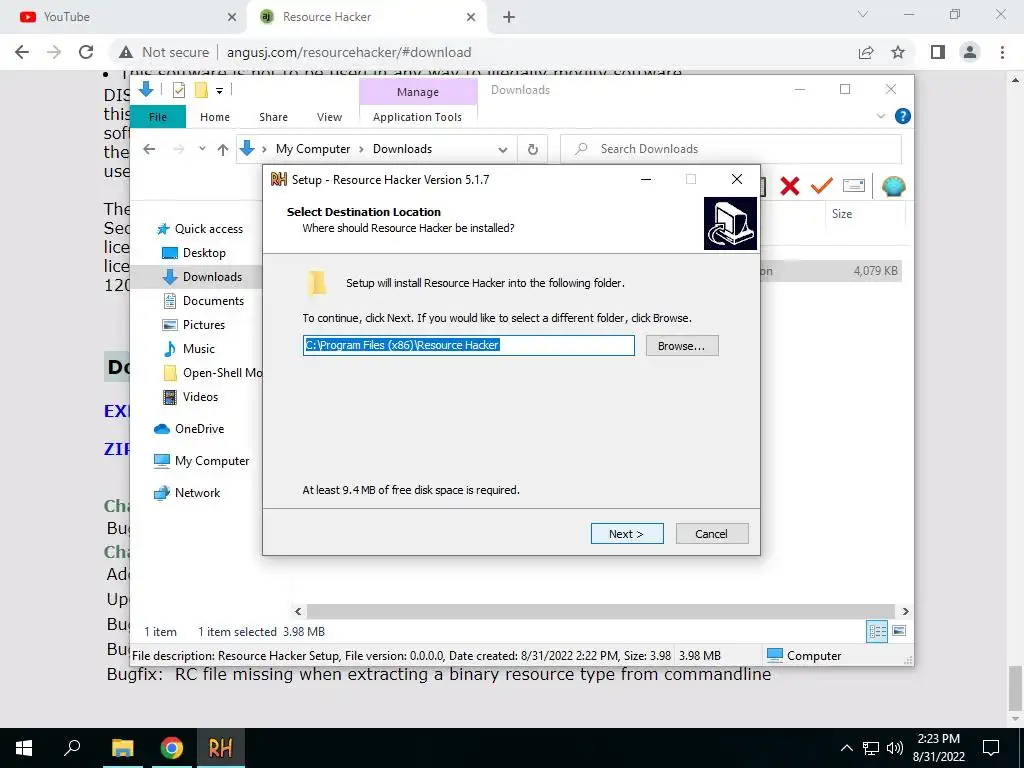This screenshot has width=1024, height=768.
Task: Bookmark this page with the star
Action: [898, 52]
